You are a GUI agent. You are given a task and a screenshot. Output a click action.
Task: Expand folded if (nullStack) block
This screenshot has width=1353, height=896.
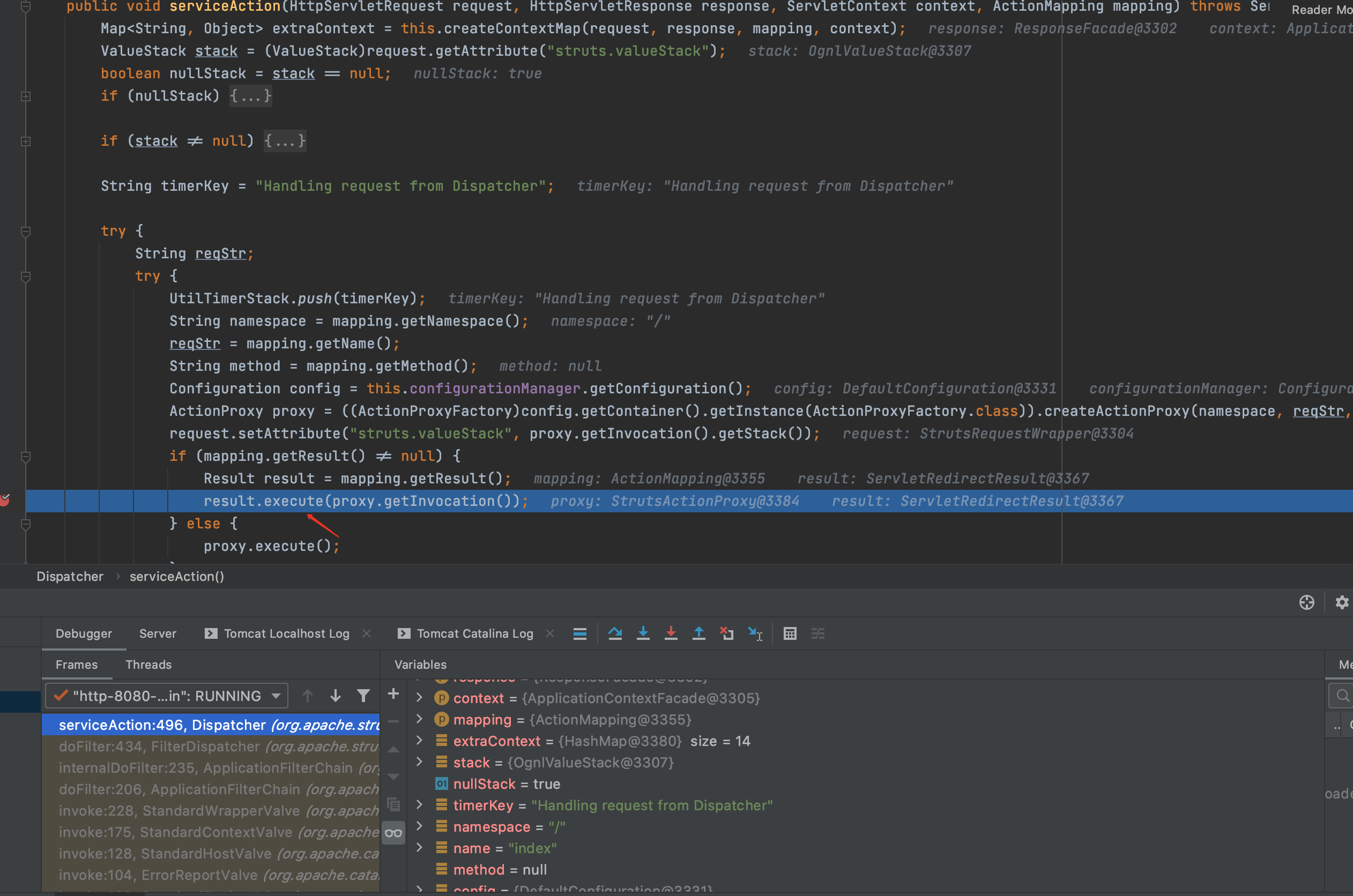pyautogui.click(x=26, y=96)
